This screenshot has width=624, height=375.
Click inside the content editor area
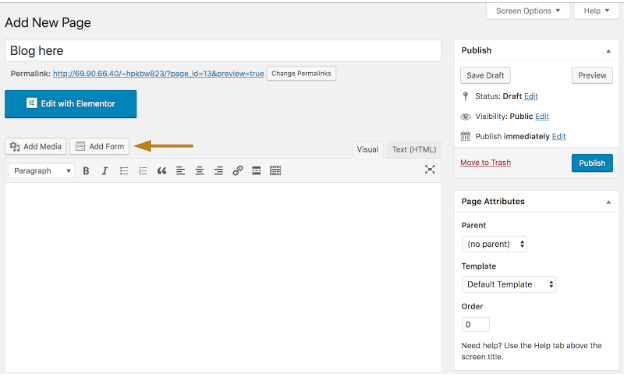coord(223,277)
